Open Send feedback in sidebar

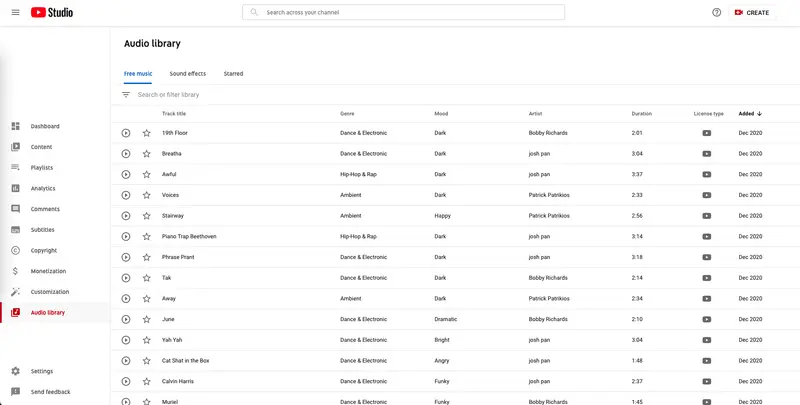(50, 392)
